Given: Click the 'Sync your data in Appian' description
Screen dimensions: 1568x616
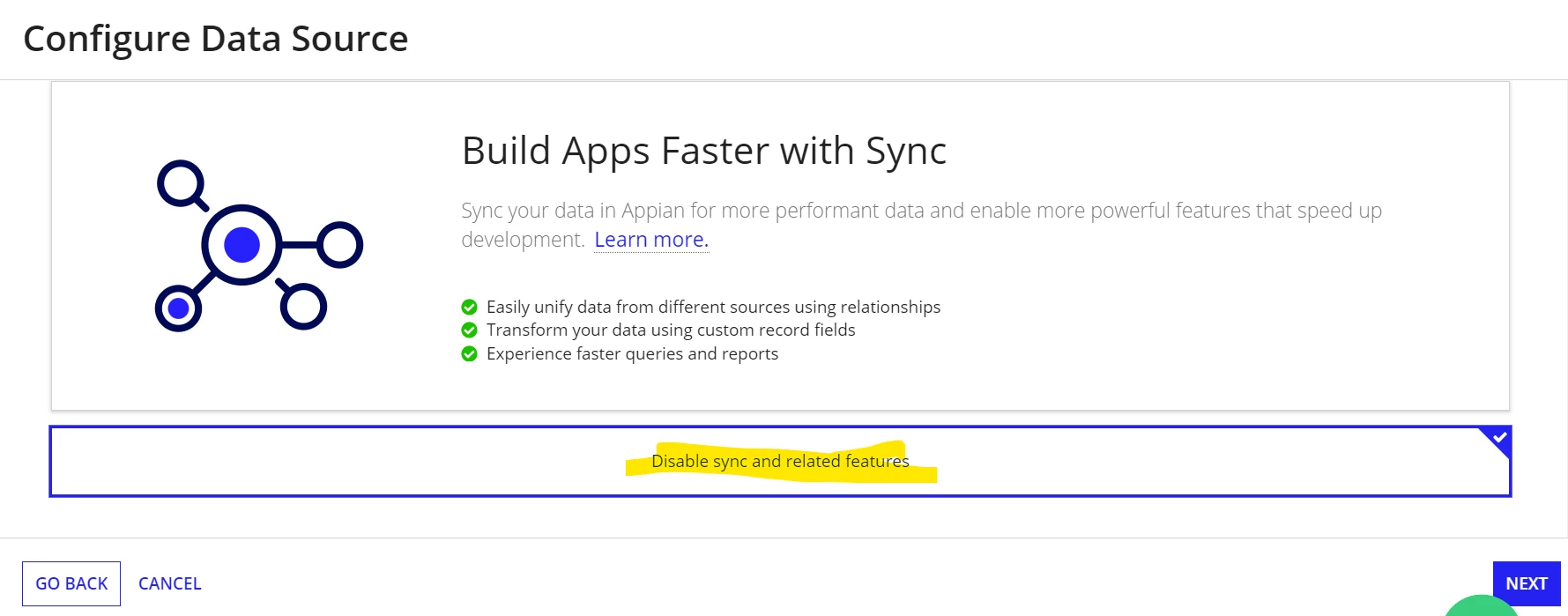Looking at the screenshot, I should (921, 225).
